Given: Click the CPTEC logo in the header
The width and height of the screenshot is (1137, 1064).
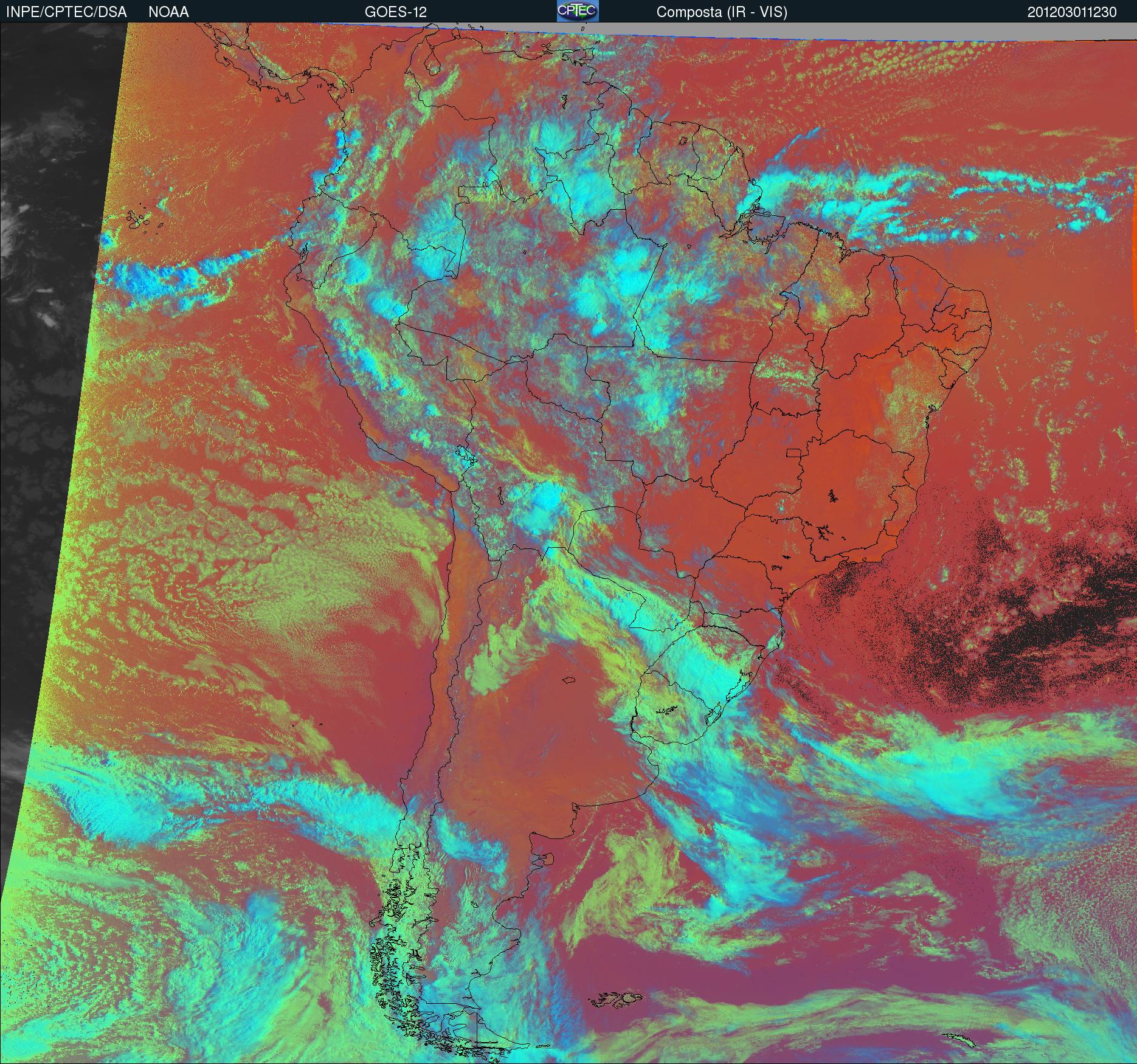Looking at the screenshot, I should click(578, 11).
